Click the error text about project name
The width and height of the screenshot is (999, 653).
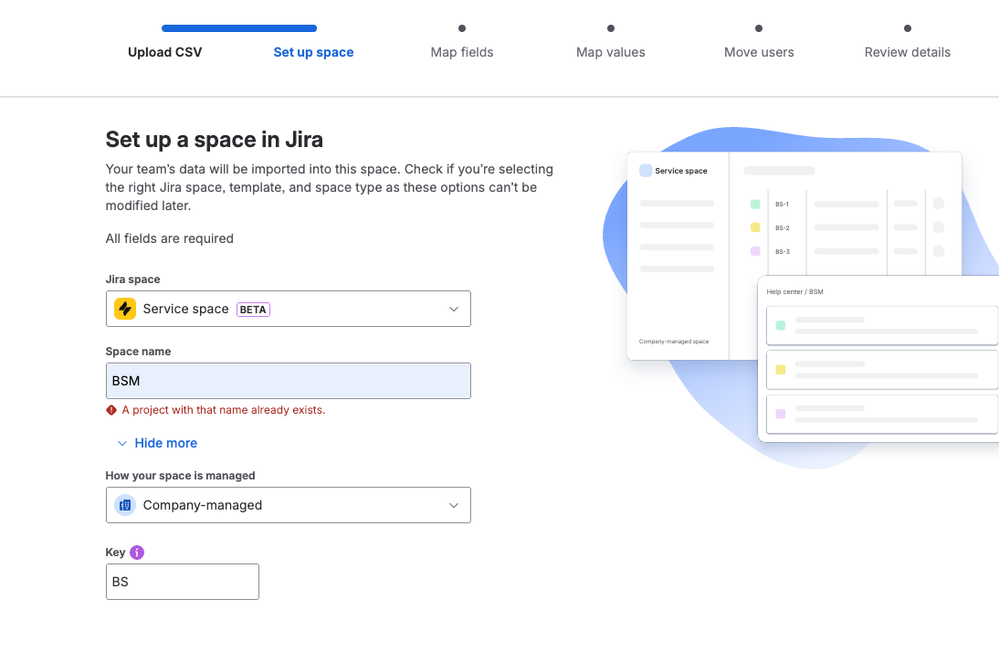224,410
